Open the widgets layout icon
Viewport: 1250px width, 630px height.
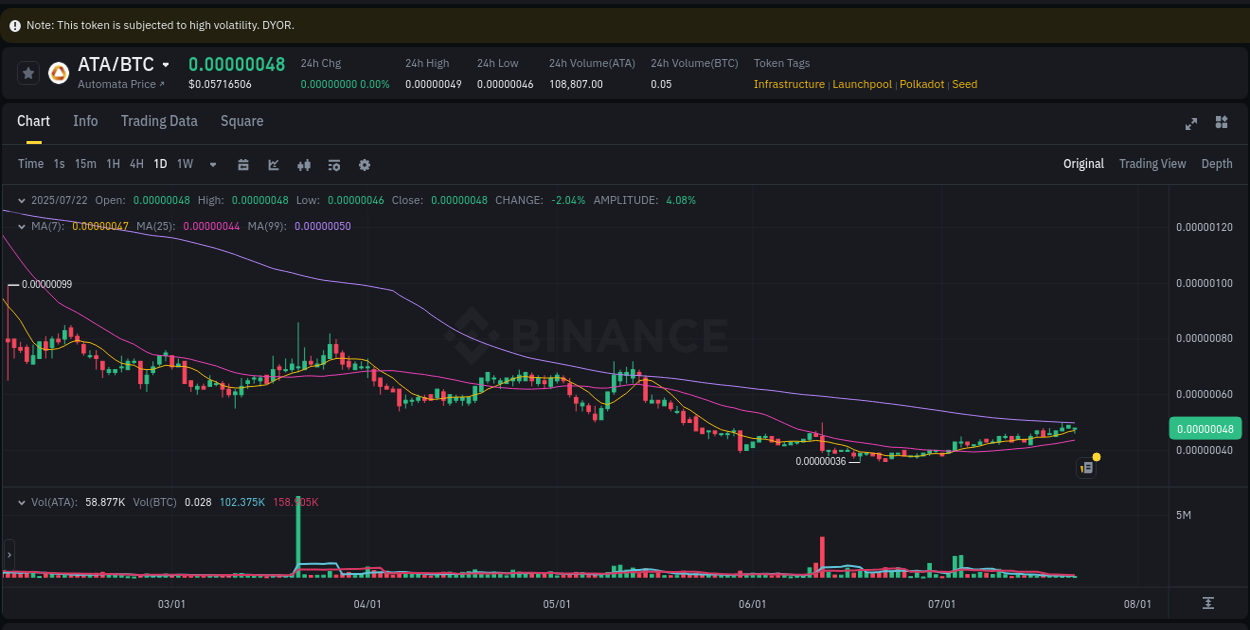tap(1221, 123)
